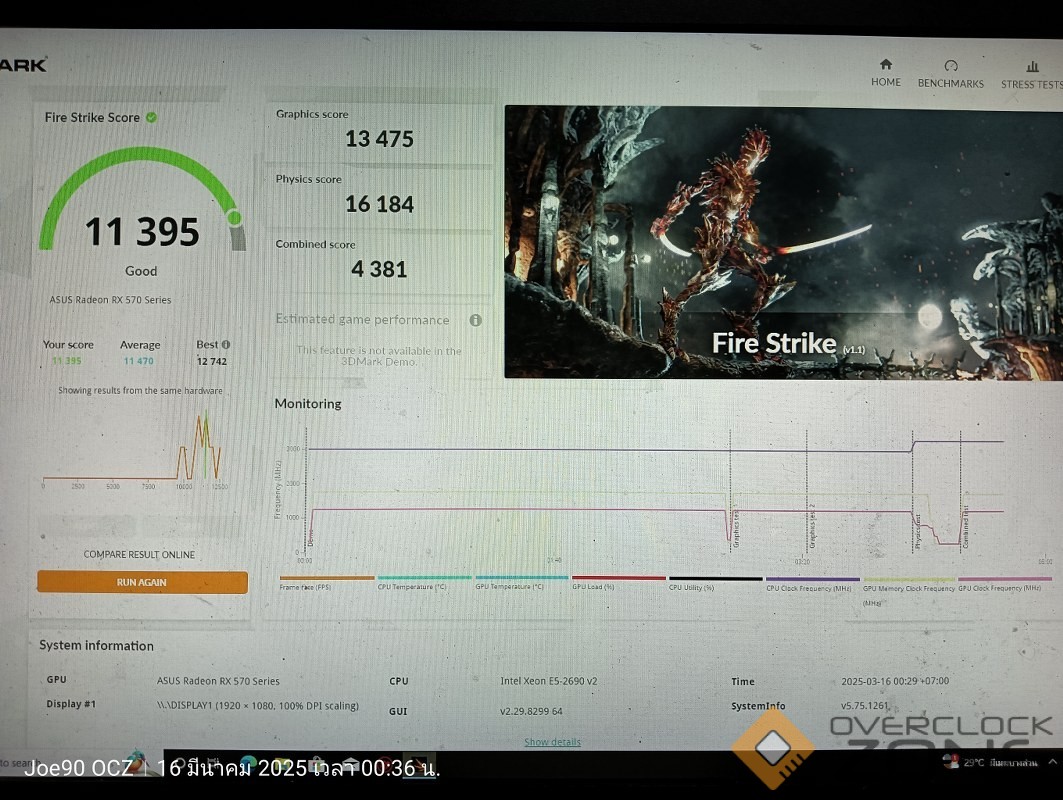1063x800 pixels.
Task: Expand the system tray hidden icons chevron
Action: point(1053,762)
